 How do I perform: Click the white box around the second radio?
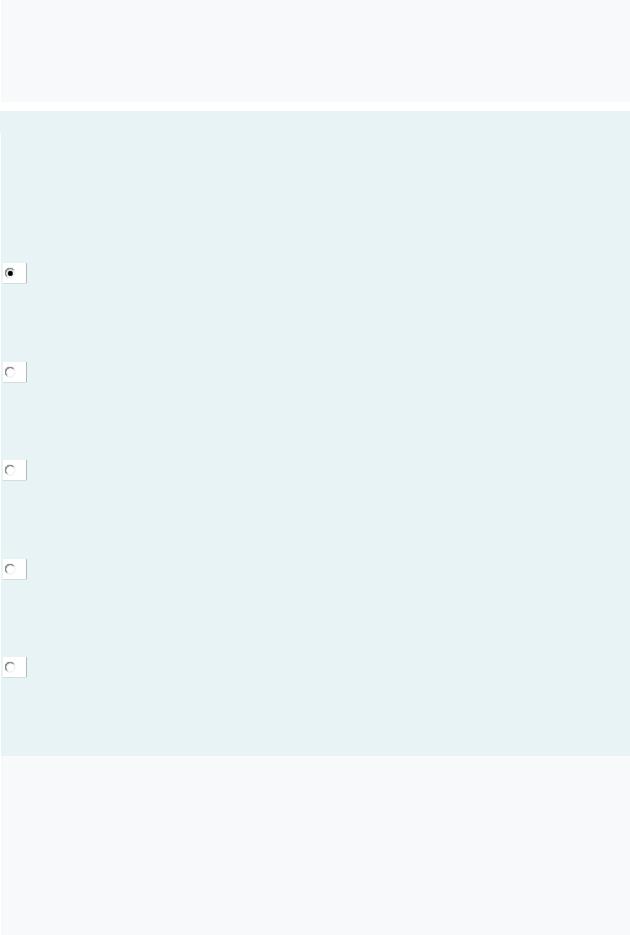(14, 372)
